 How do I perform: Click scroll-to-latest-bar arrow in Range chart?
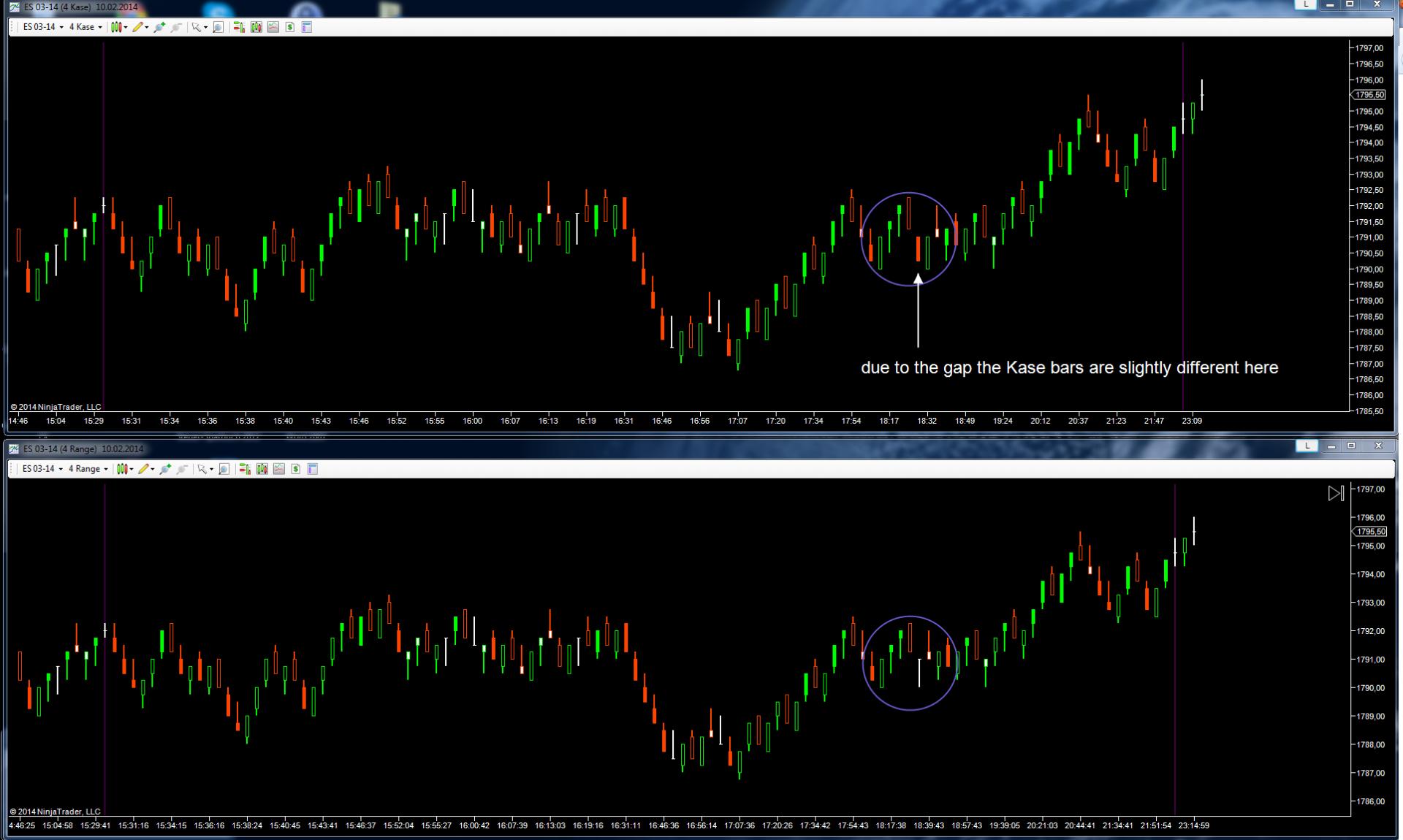(1335, 494)
